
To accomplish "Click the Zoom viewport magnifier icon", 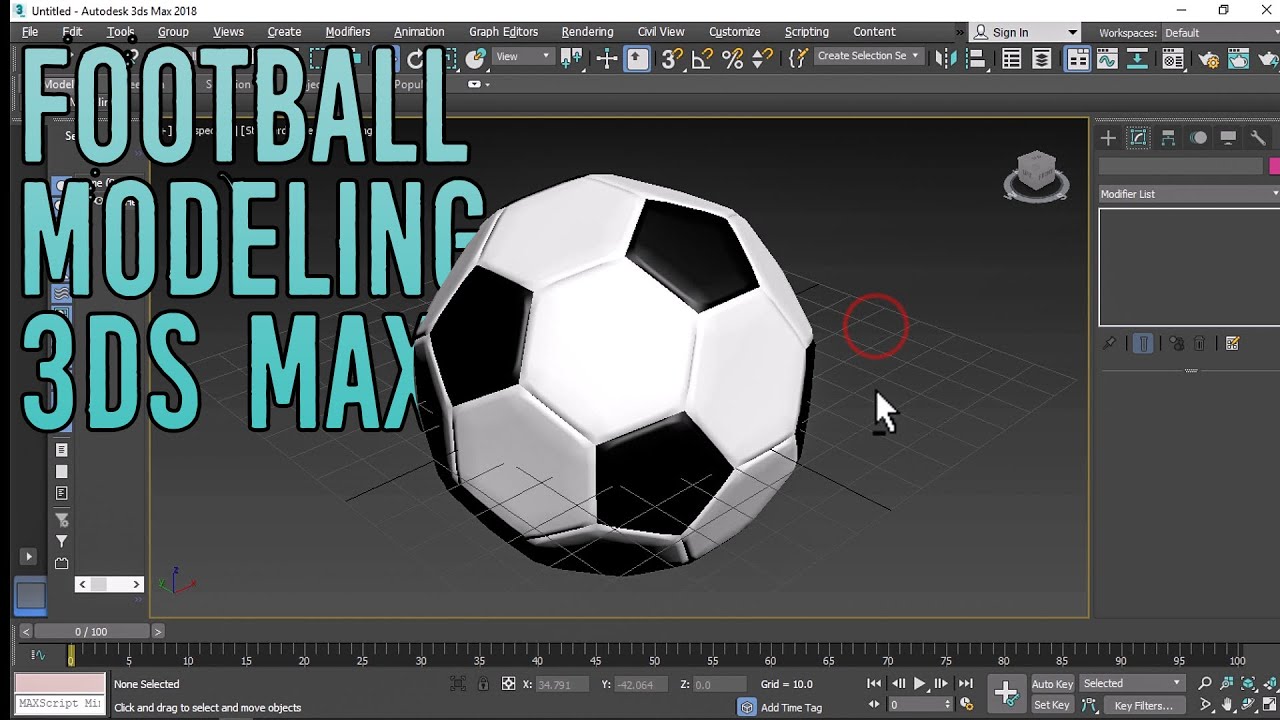I will (1205, 684).
